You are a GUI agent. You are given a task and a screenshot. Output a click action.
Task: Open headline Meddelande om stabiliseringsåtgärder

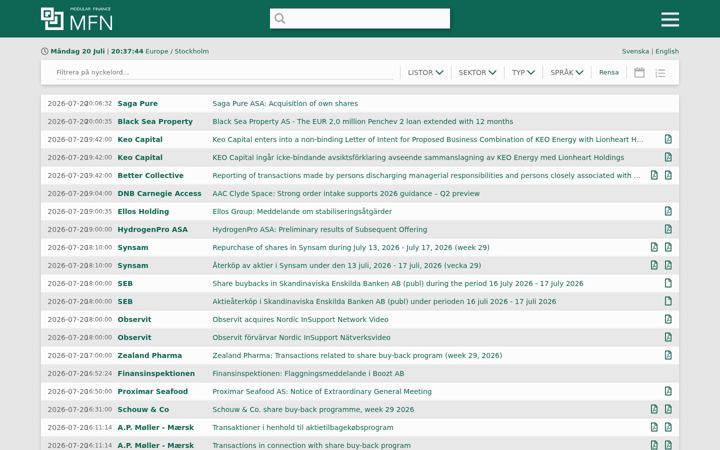(302, 211)
